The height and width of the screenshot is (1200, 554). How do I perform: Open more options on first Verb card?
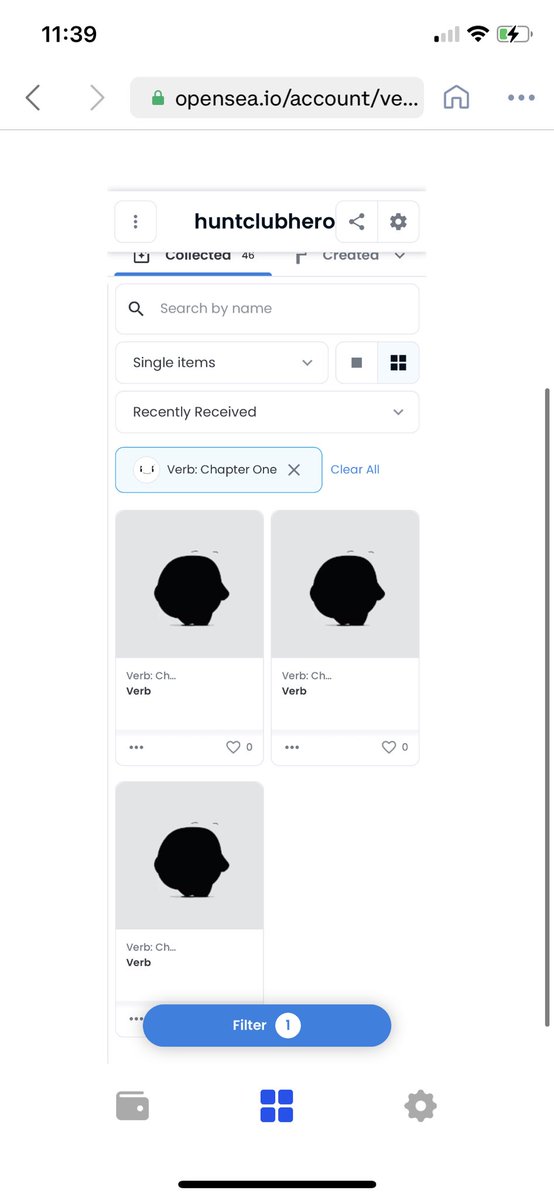tap(136, 747)
